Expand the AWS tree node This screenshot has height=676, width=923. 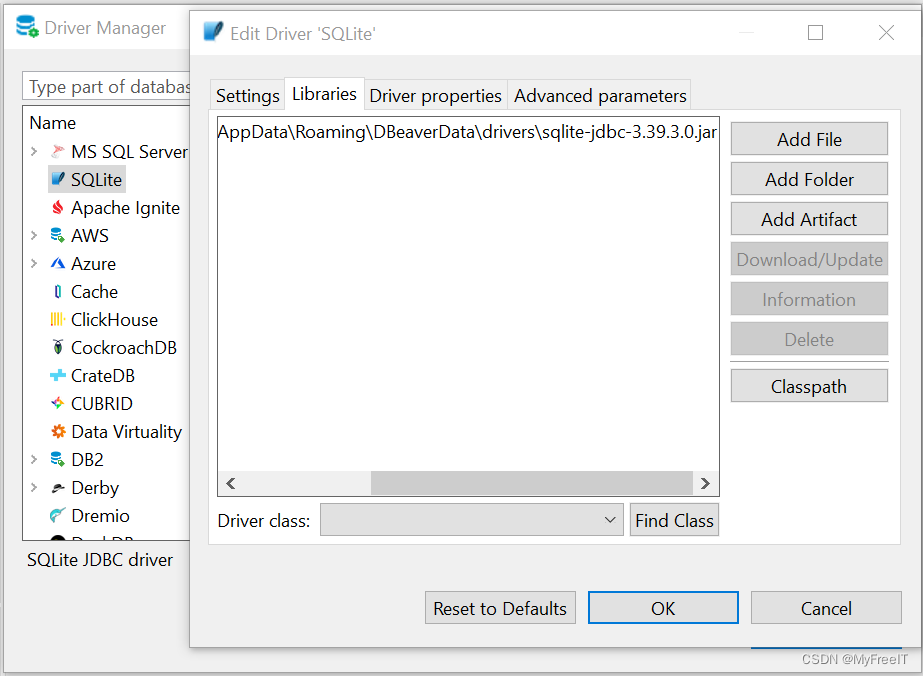click(x=34, y=236)
